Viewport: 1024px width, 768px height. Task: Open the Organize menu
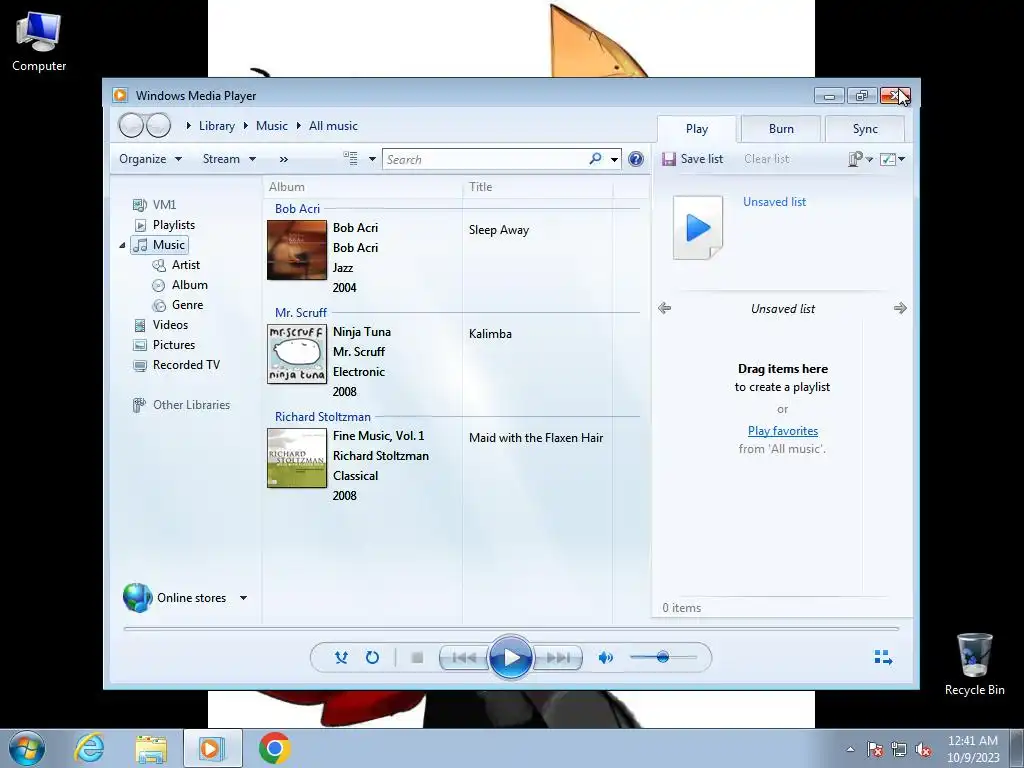[150, 159]
